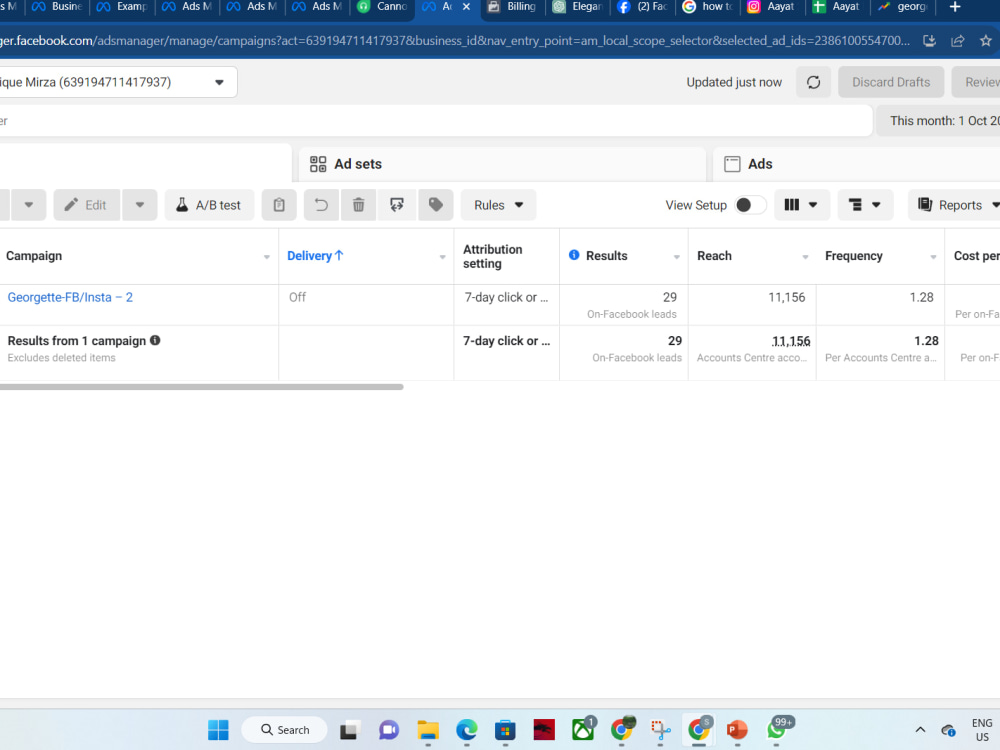Click the search filter input field
The width and height of the screenshot is (1000, 750).
pyautogui.click(x=436, y=121)
